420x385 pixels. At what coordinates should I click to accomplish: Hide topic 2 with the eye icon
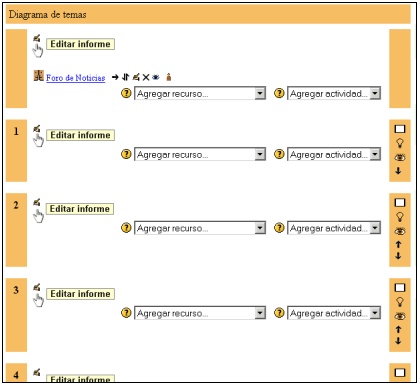tap(400, 231)
